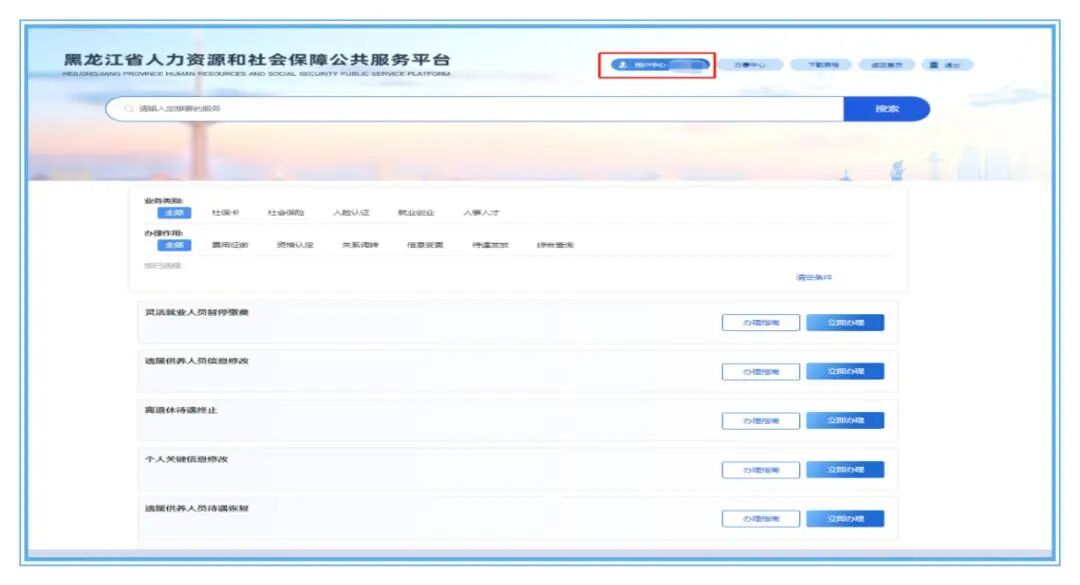Filter business category by 就业创业
The width and height of the screenshot is (1080, 585).
pos(416,213)
